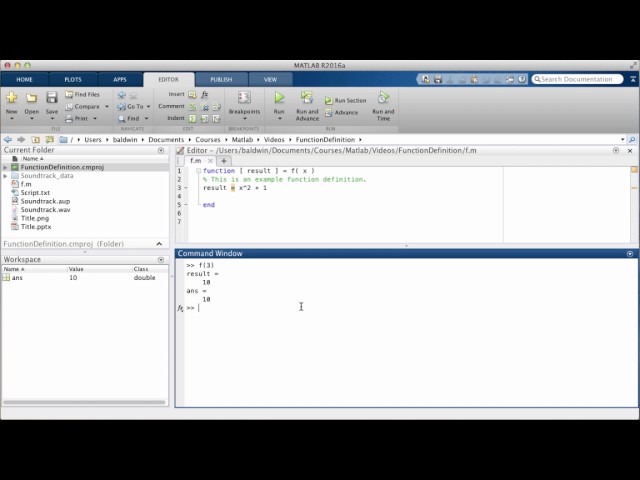This screenshot has height=480, width=640.
Task: Switch to the APPS tab
Action: (x=120, y=80)
